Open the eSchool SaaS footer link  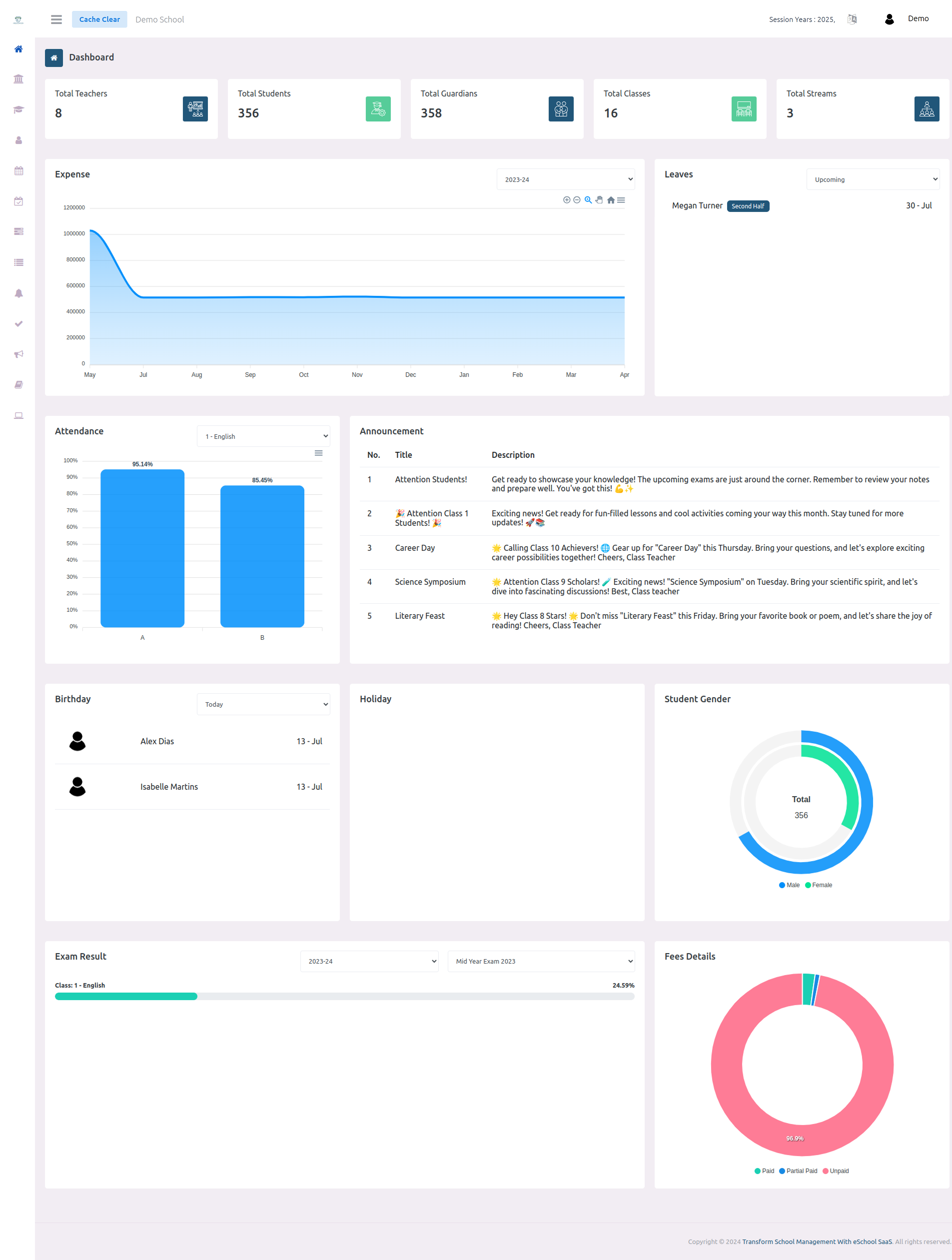click(817, 1241)
